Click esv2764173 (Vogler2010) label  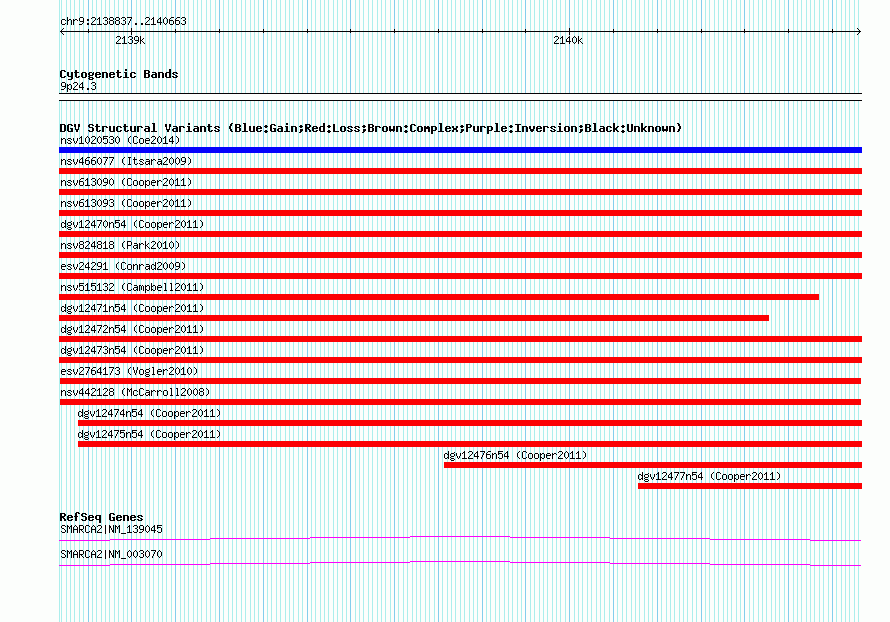[x=129, y=371]
